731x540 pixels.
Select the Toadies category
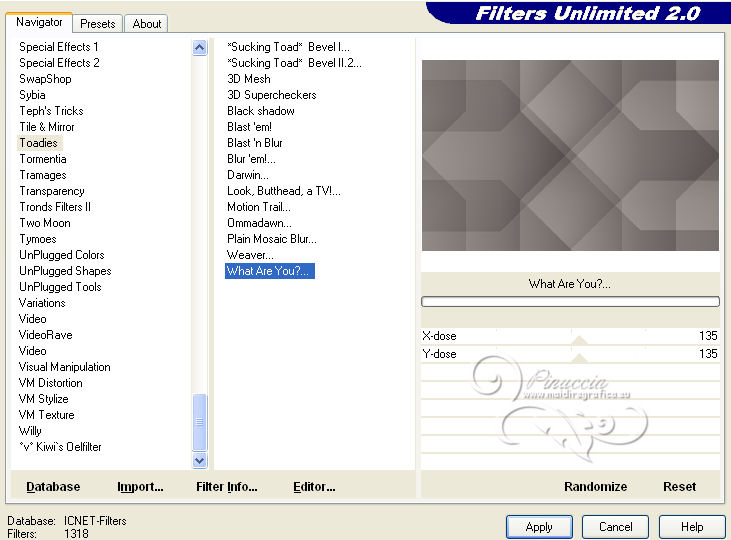38,143
